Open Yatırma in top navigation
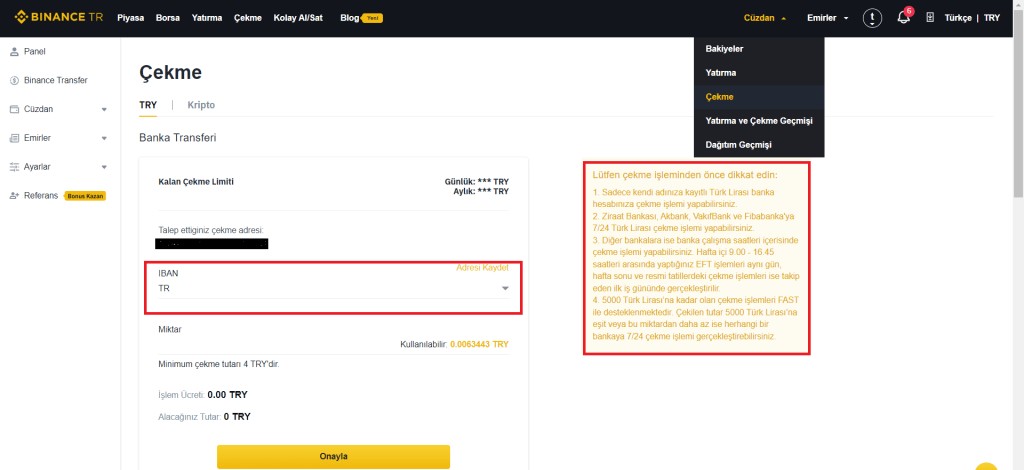The height and width of the screenshot is (470, 1024). [206, 18]
